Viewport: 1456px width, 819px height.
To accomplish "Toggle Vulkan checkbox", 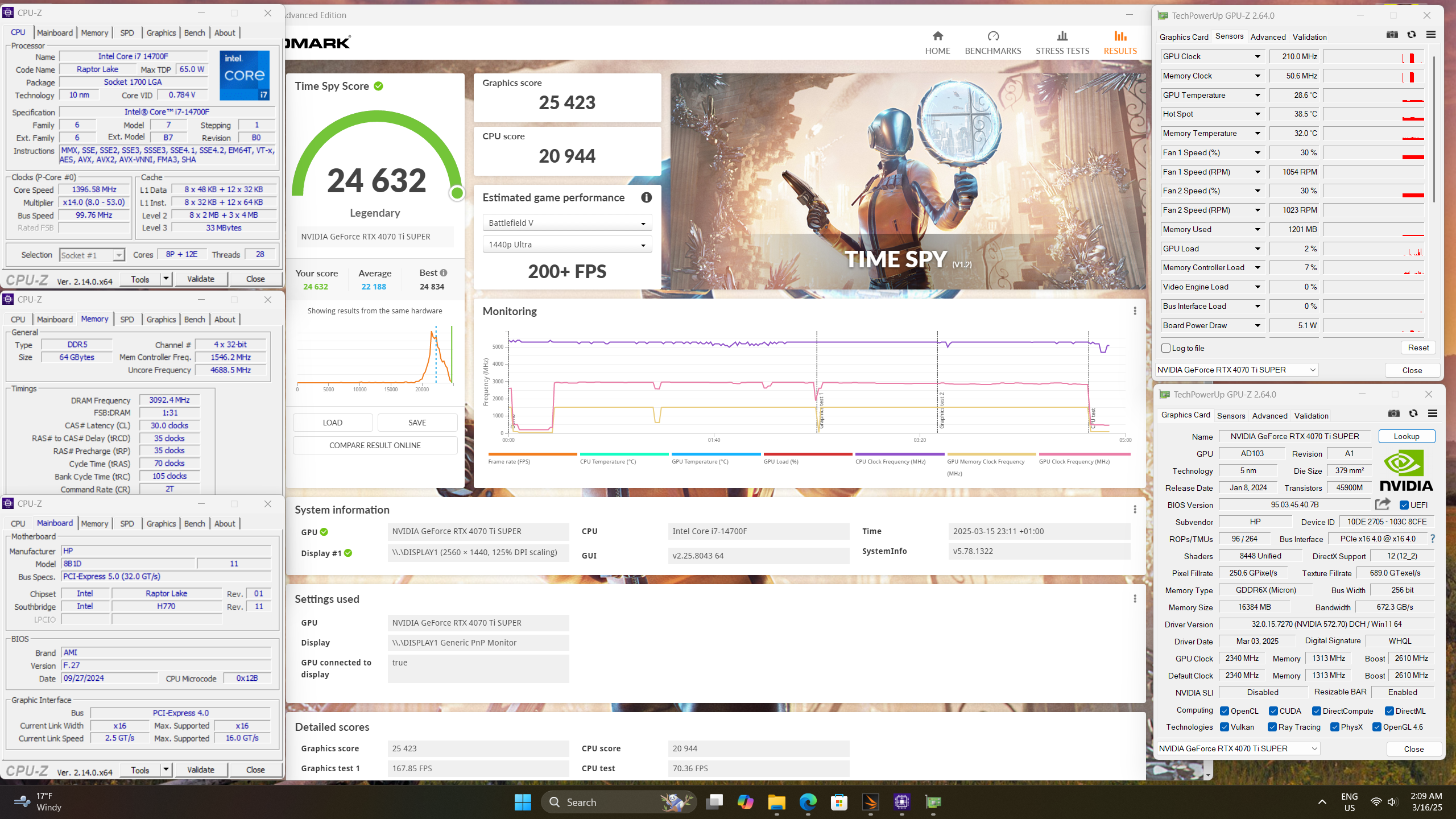I will pyautogui.click(x=1225, y=727).
